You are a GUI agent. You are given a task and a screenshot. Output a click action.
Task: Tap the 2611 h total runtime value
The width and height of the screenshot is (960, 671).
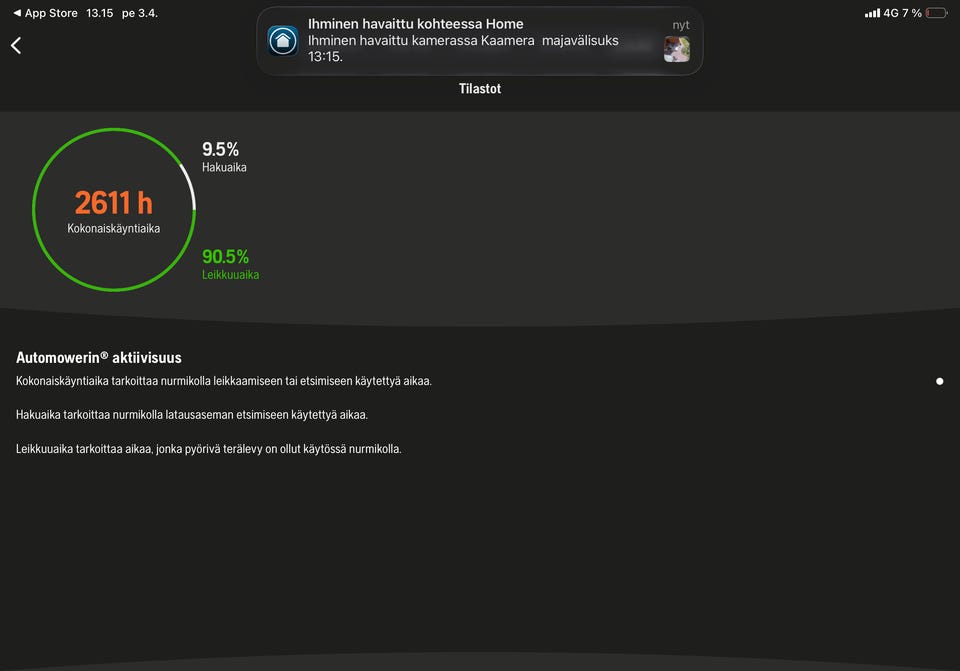pos(114,203)
